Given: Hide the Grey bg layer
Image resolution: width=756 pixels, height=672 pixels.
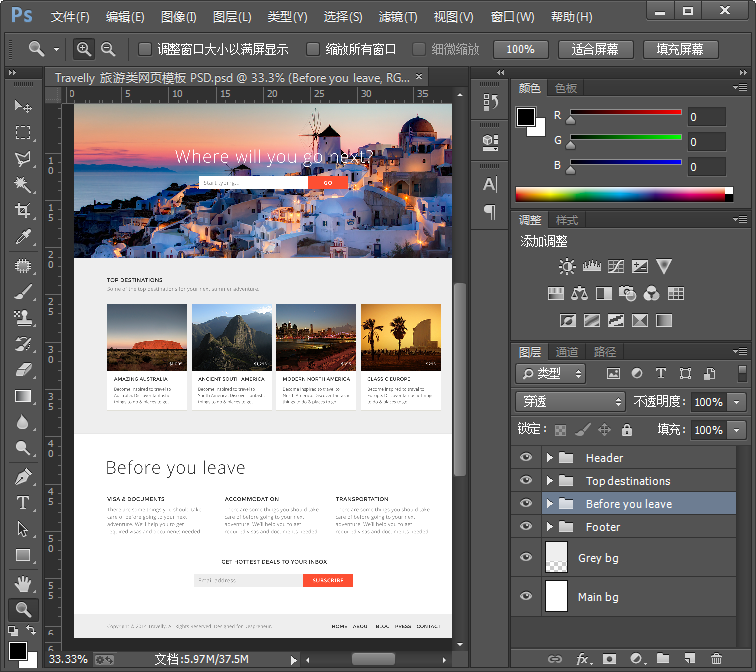Looking at the screenshot, I should point(526,558).
